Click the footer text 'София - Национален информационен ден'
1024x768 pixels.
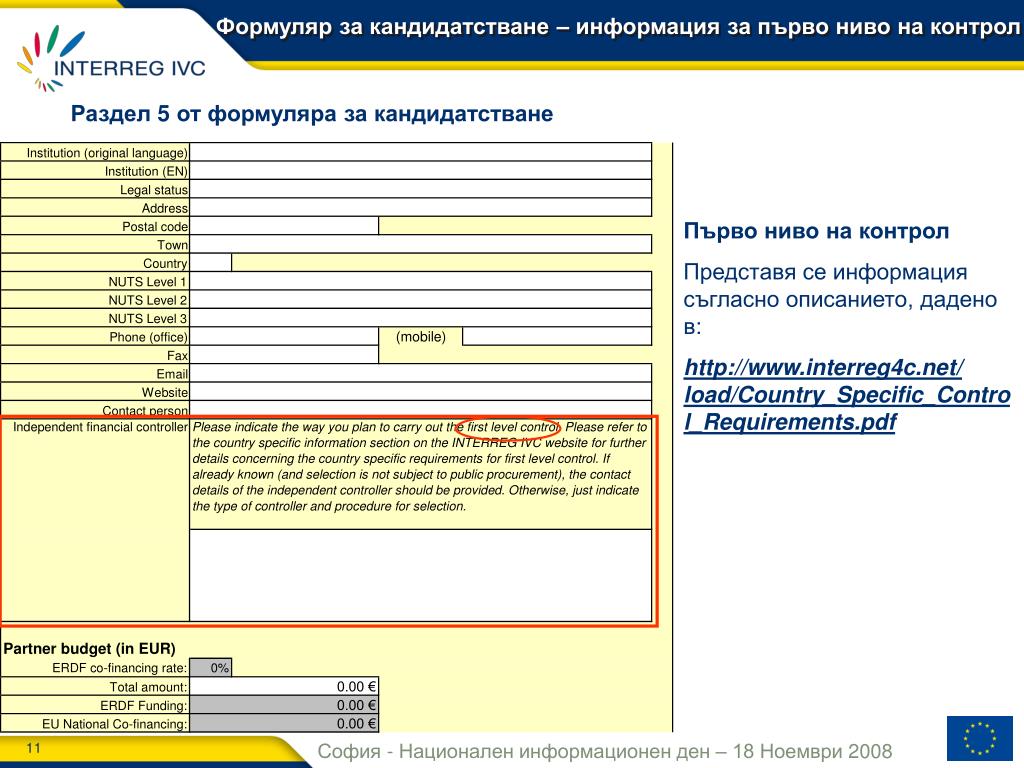click(516, 751)
